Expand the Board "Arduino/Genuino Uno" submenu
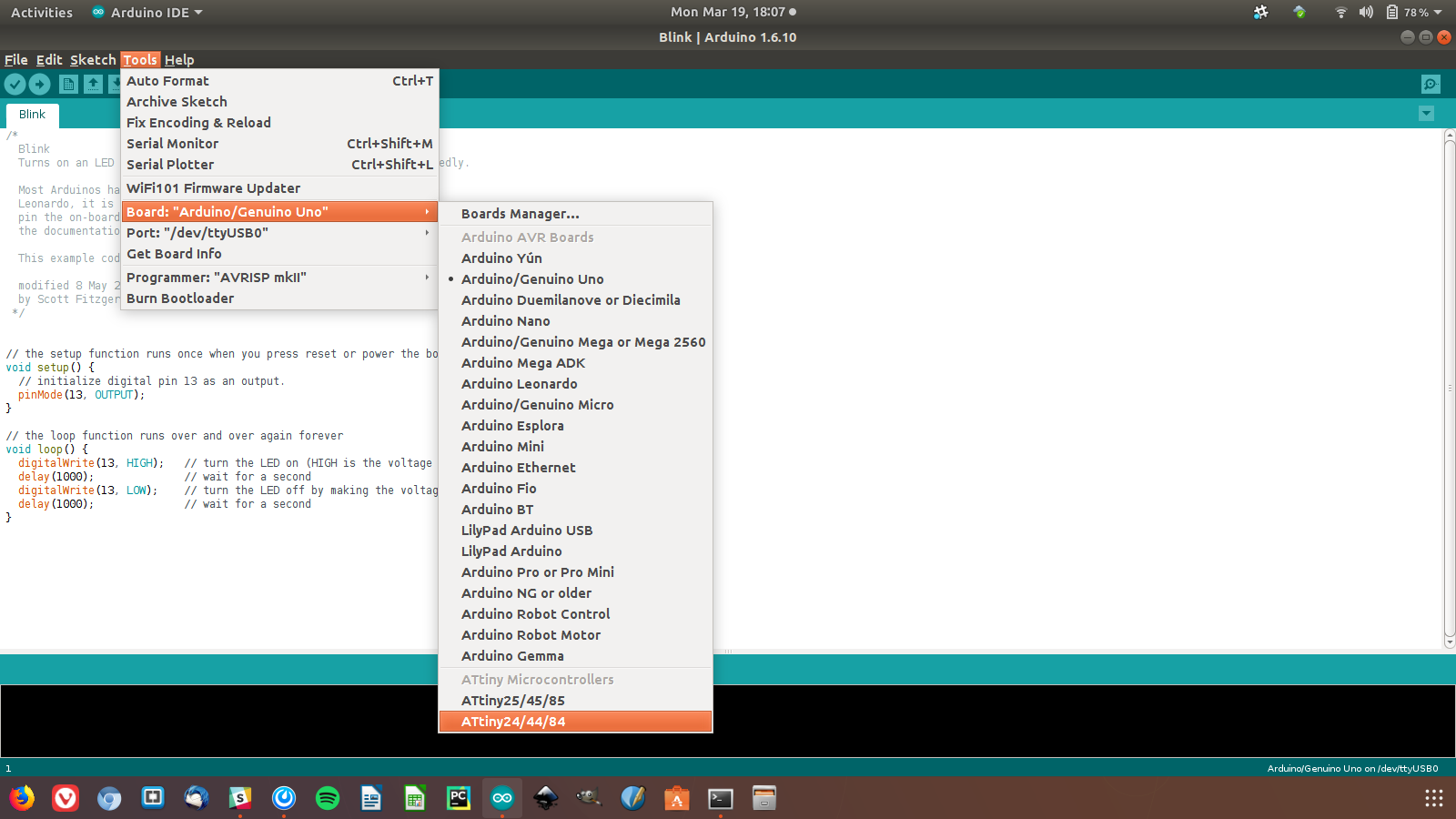 279,212
